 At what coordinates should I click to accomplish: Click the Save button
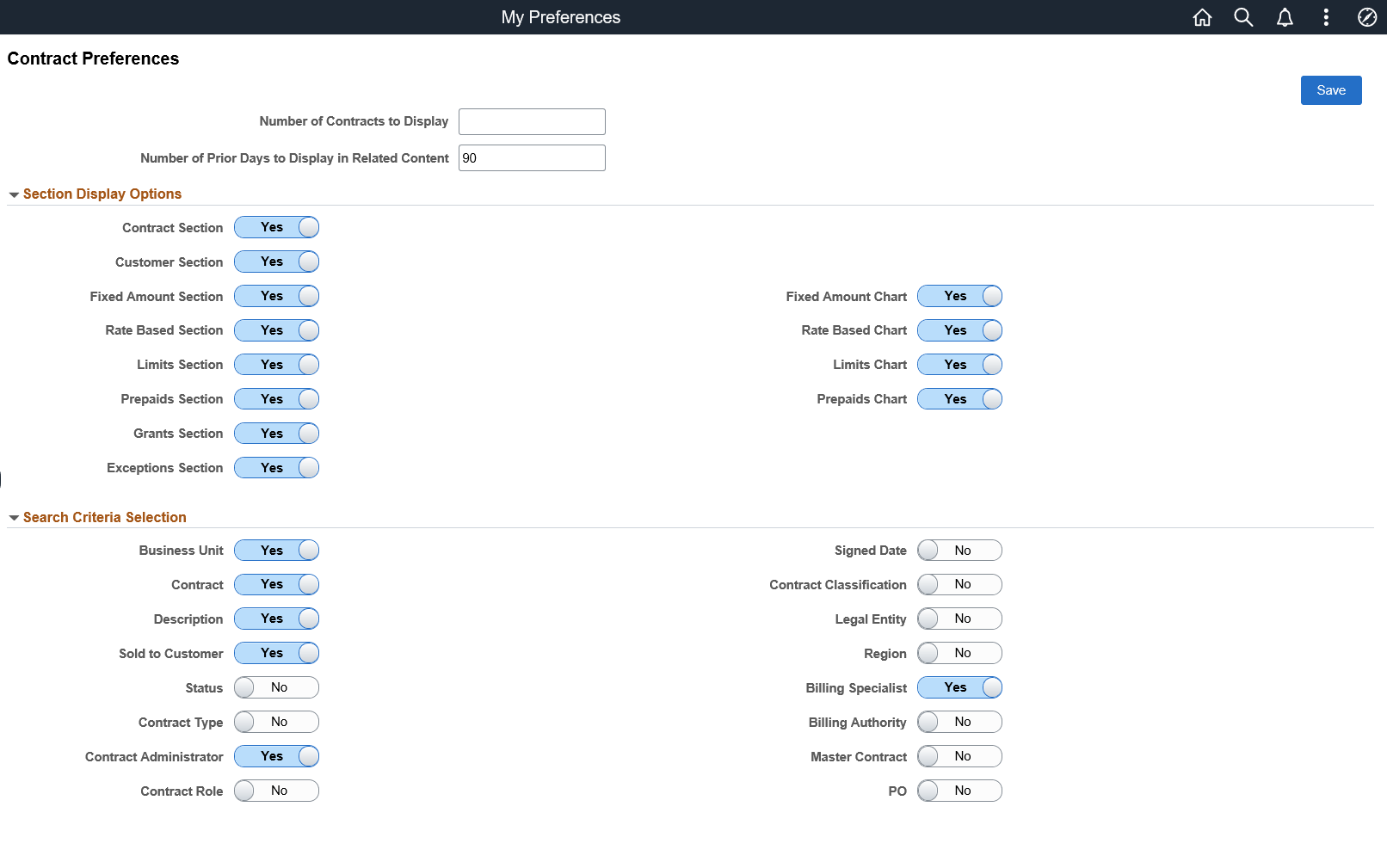pos(1331,90)
